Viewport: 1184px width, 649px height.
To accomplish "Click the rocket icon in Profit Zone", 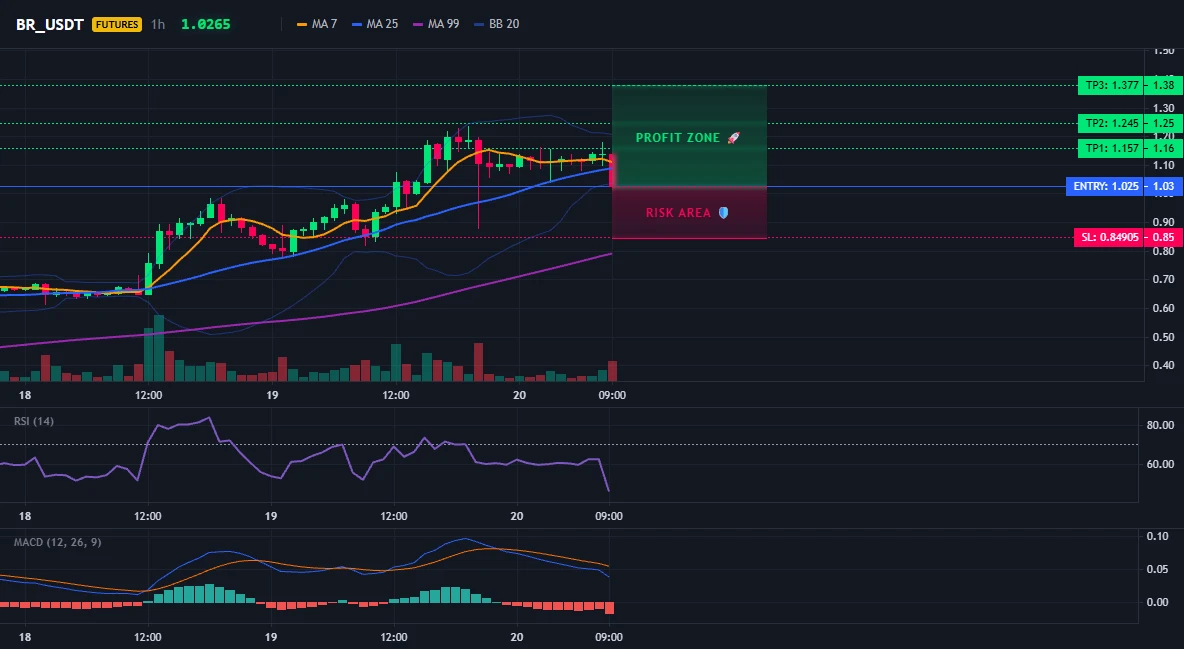I will [733, 138].
